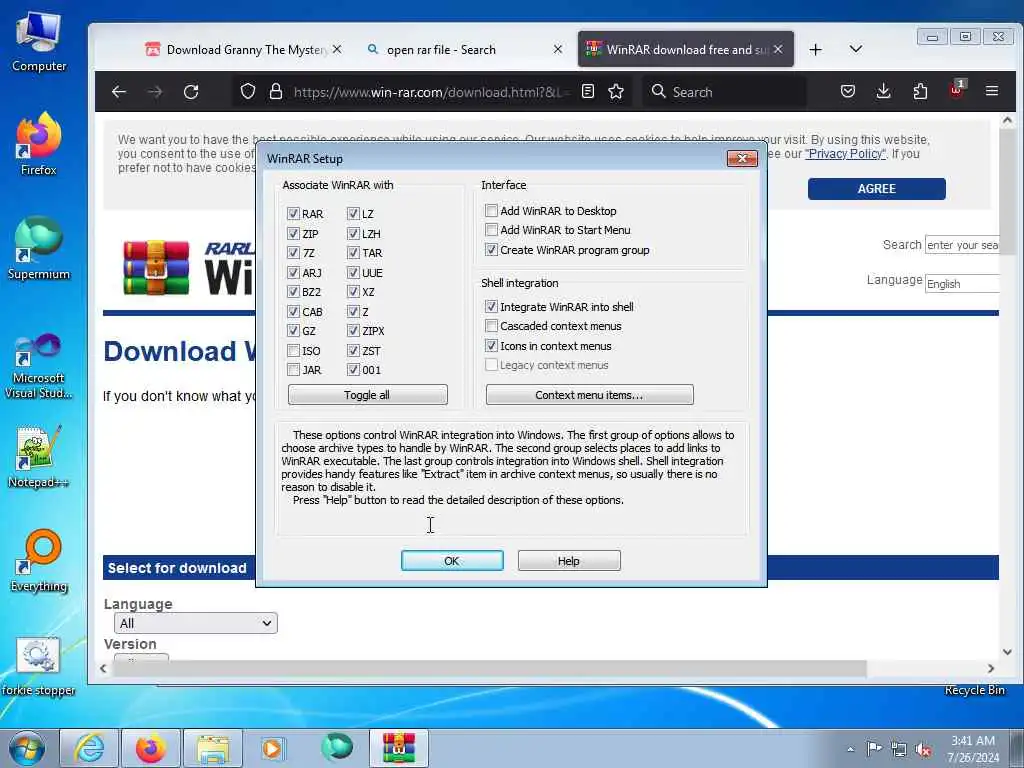Uncheck Create WinRAR program group
Image resolution: width=1024 pixels, height=768 pixels.
(491, 249)
